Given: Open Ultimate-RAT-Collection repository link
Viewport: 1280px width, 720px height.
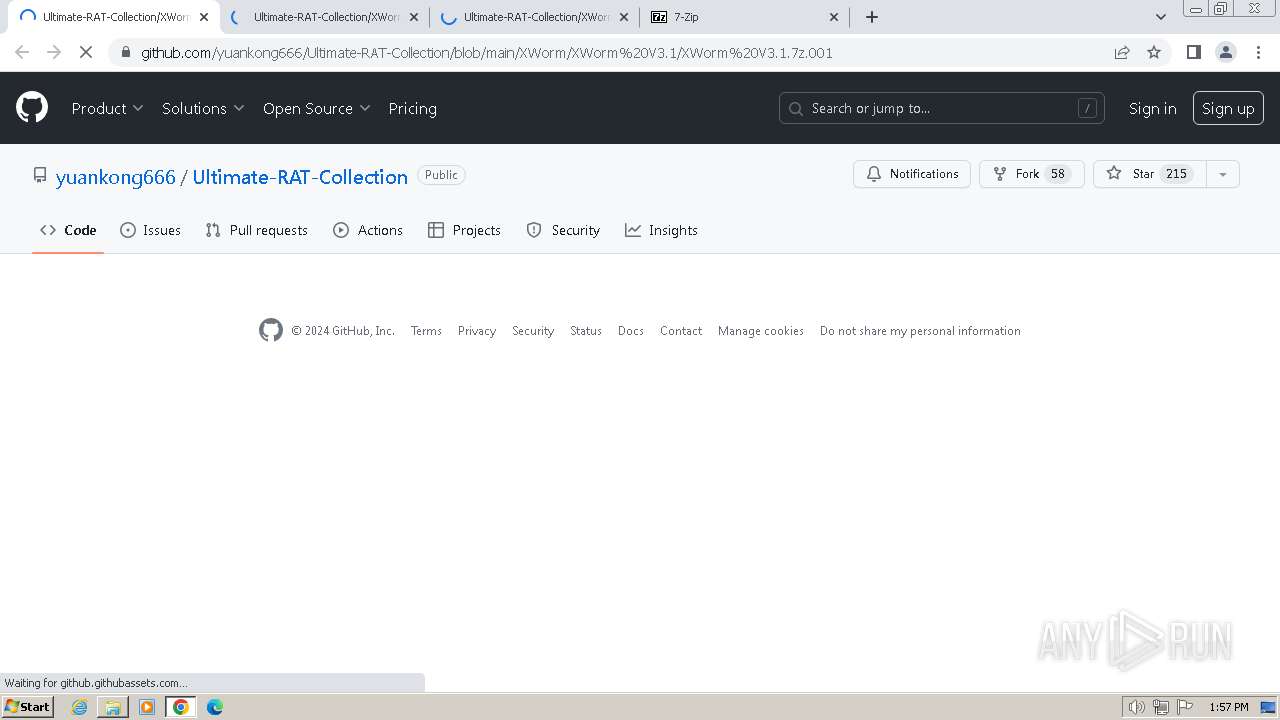Looking at the screenshot, I should pyautogui.click(x=300, y=177).
